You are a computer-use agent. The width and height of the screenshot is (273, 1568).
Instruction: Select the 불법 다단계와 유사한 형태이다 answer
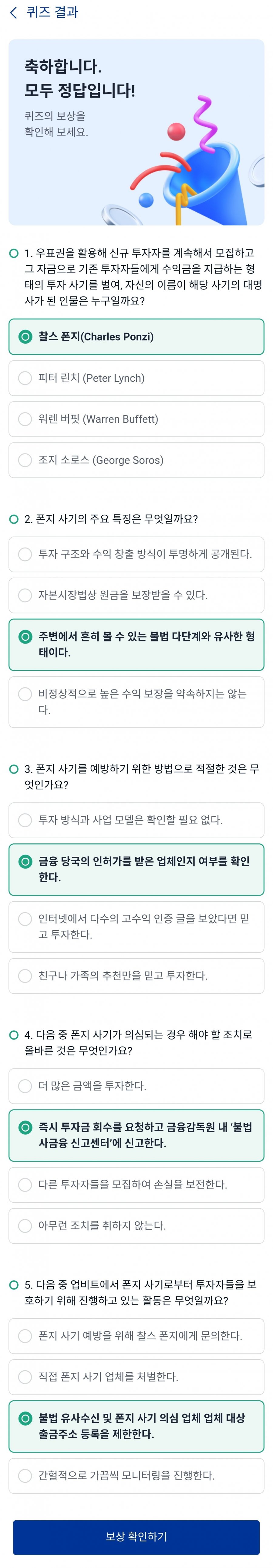(136, 645)
